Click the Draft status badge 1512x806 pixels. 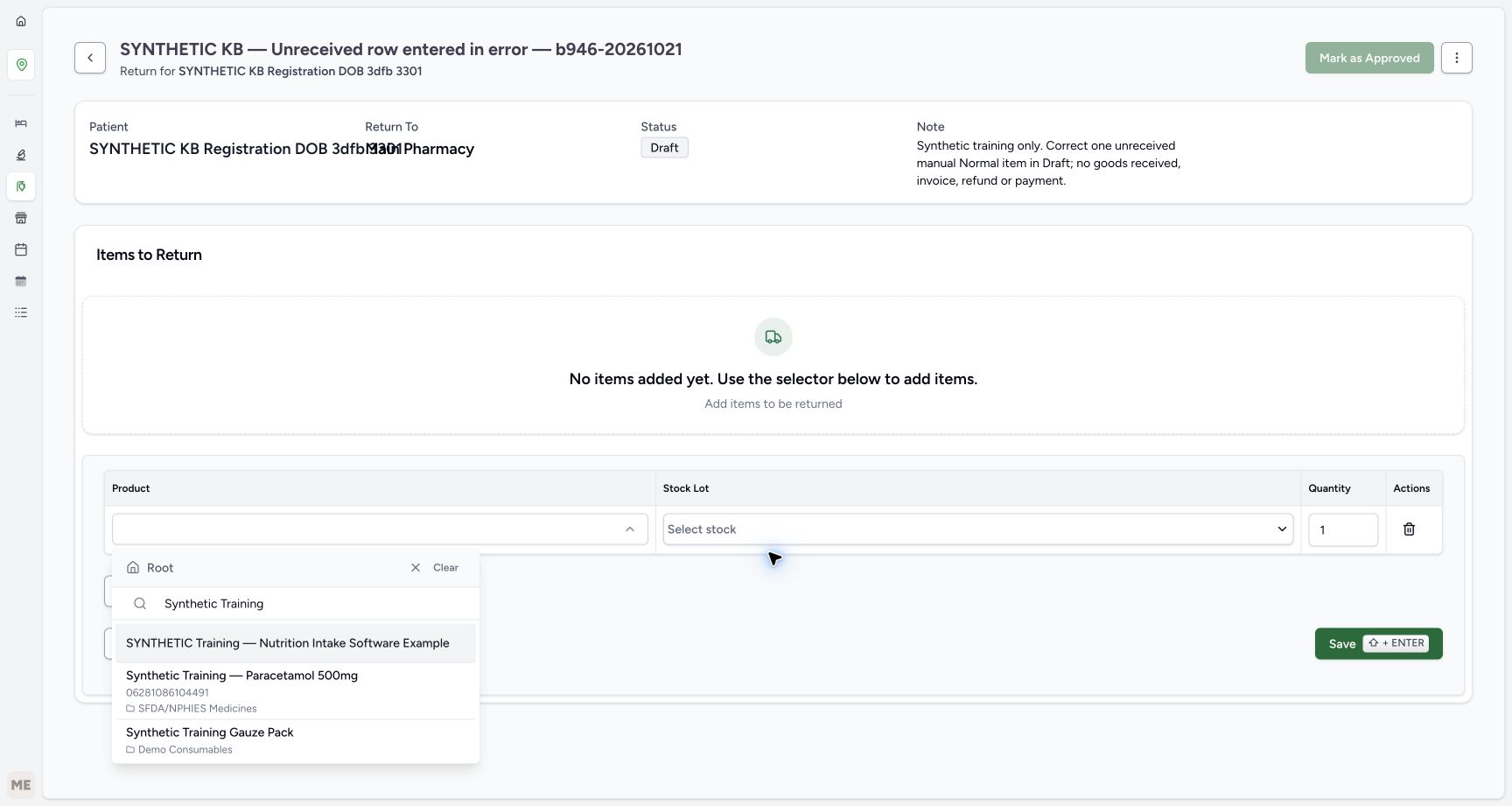point(664,148)
